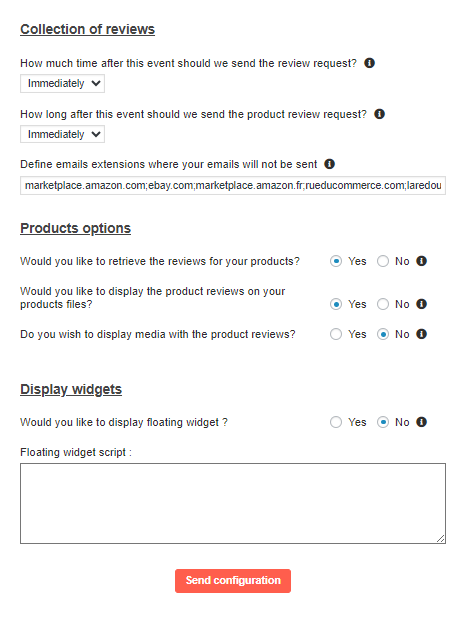
Task: Click info icon beside review request timing question
Action: [x=369, y=63]
